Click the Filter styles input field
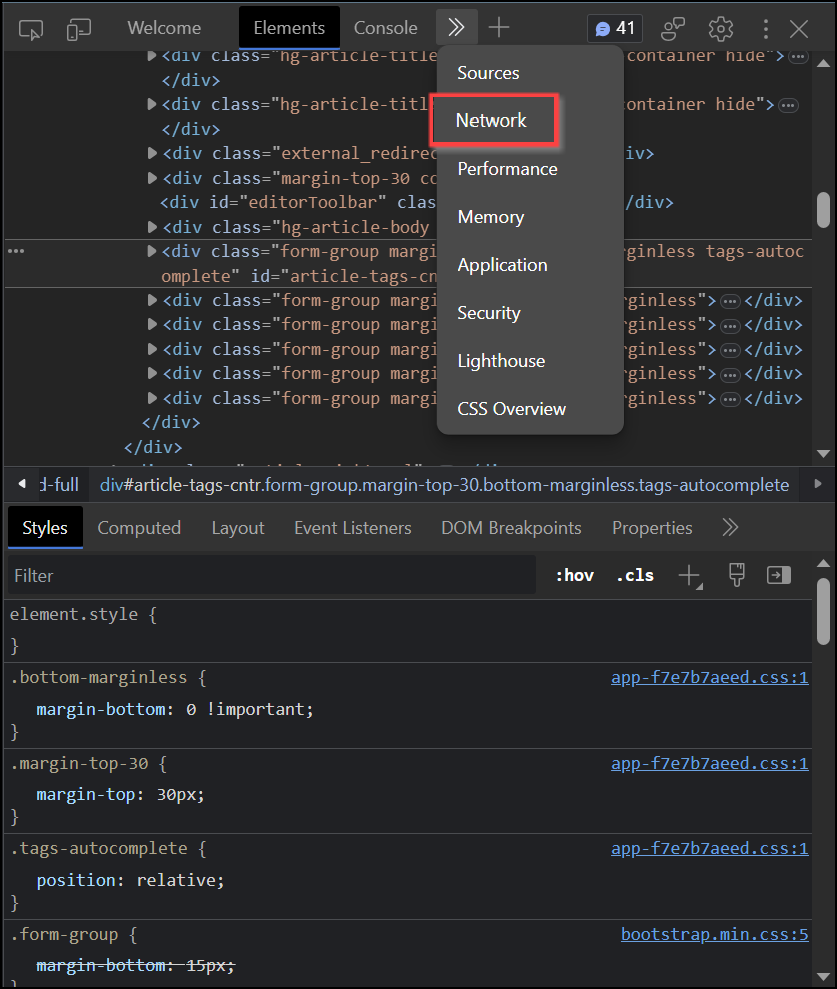Image resolution: width=837 pixels, height=989 pixels. pos(272,576)
